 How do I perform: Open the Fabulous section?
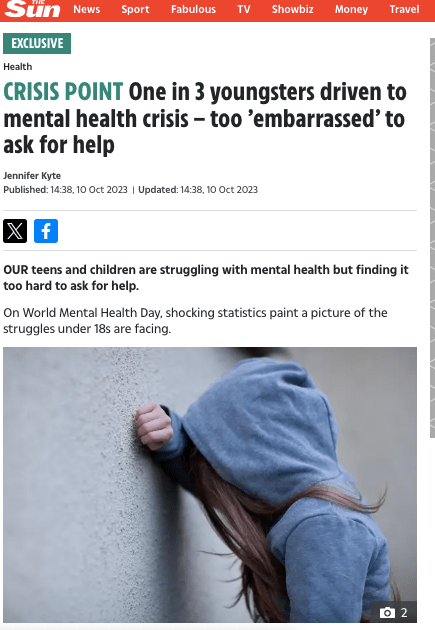pos(193,9)
